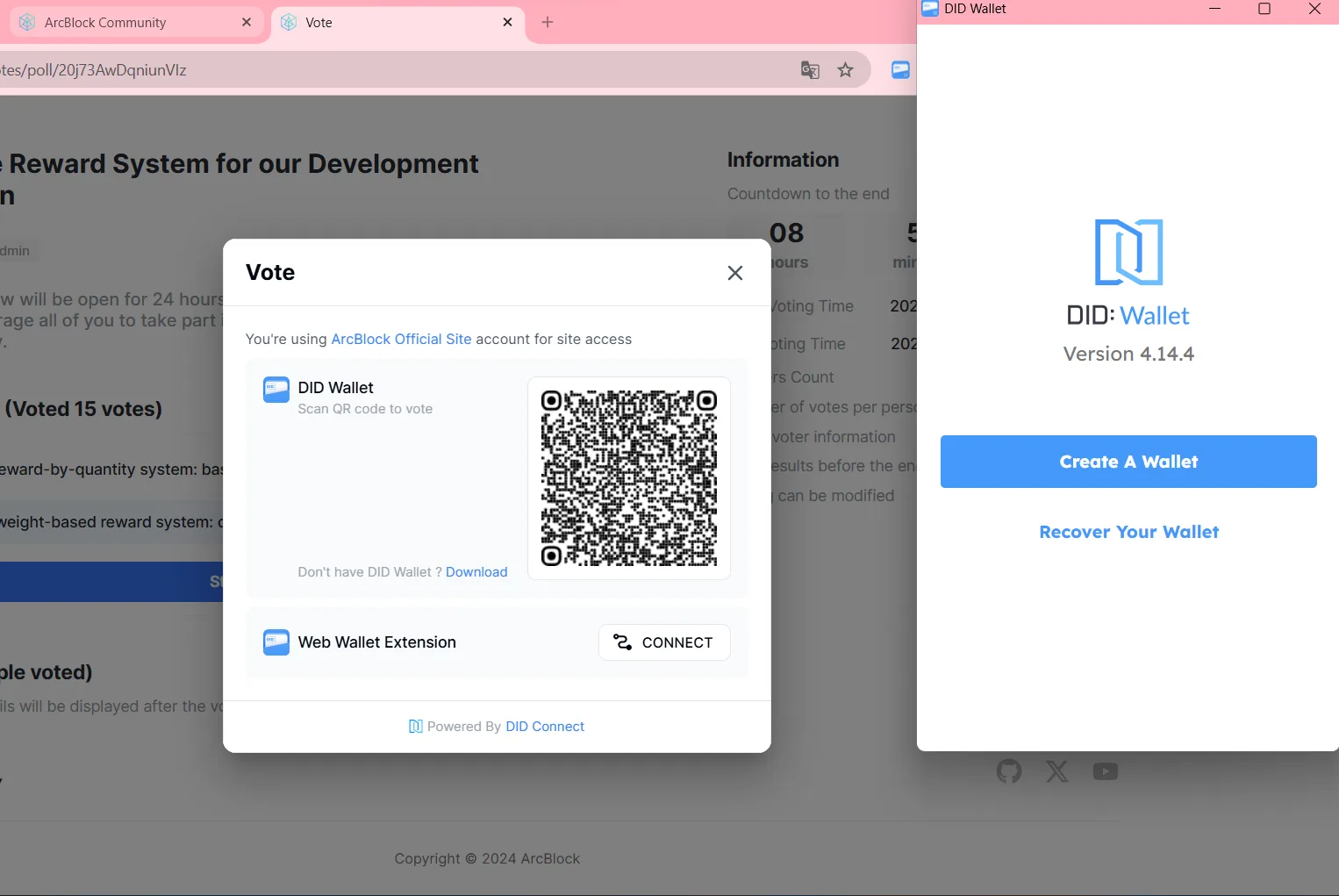Click the DID Wallet logo in wallet window
Image resolution: width=1339 pixels, height=896 pixels.
(x=1128, y=252)
